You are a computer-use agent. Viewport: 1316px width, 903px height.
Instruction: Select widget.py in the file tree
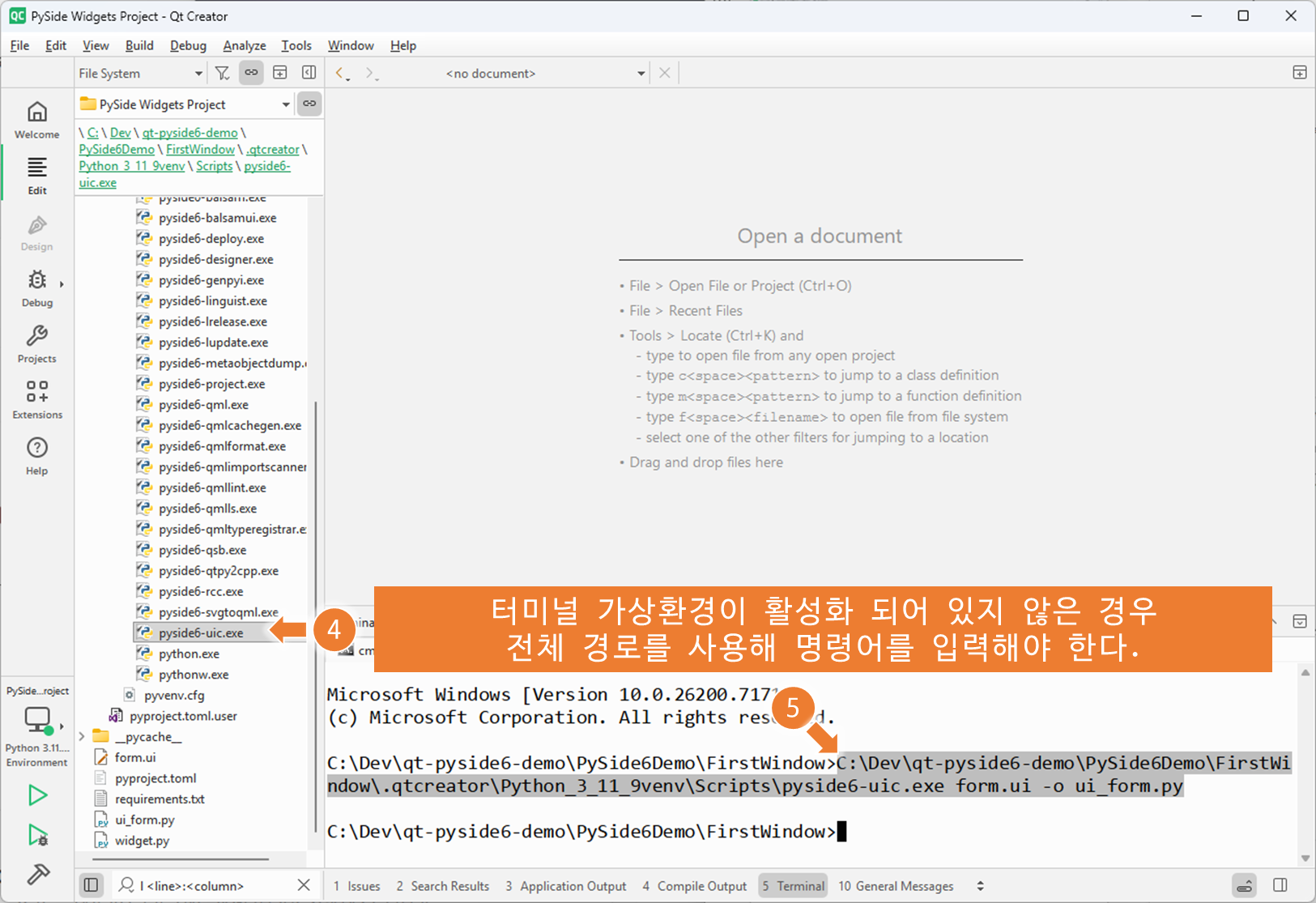coord(142,841)
